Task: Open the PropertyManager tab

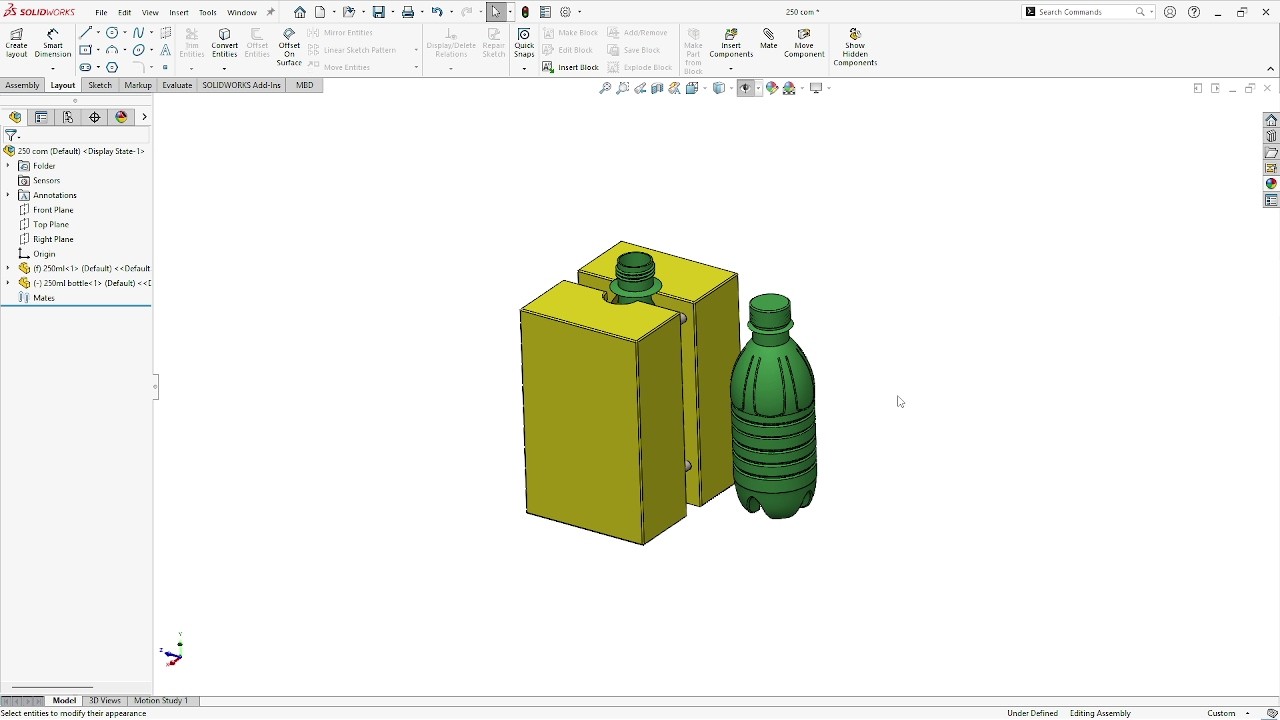Action: [x=41, y=117]
